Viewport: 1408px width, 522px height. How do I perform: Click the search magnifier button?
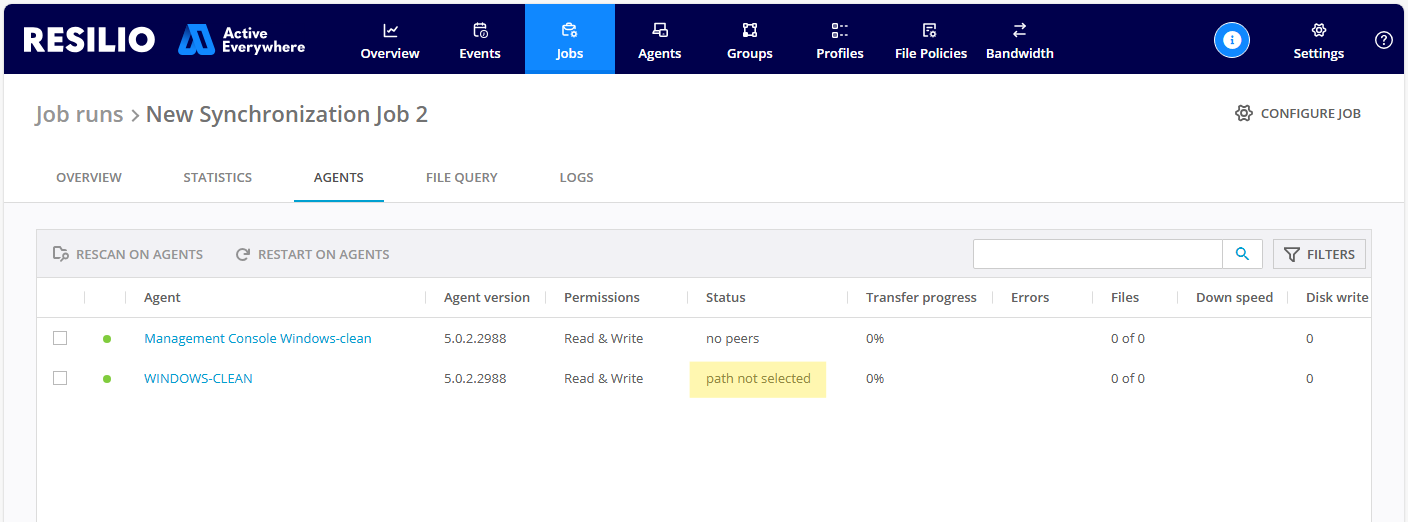click(x=1242, y=254)
